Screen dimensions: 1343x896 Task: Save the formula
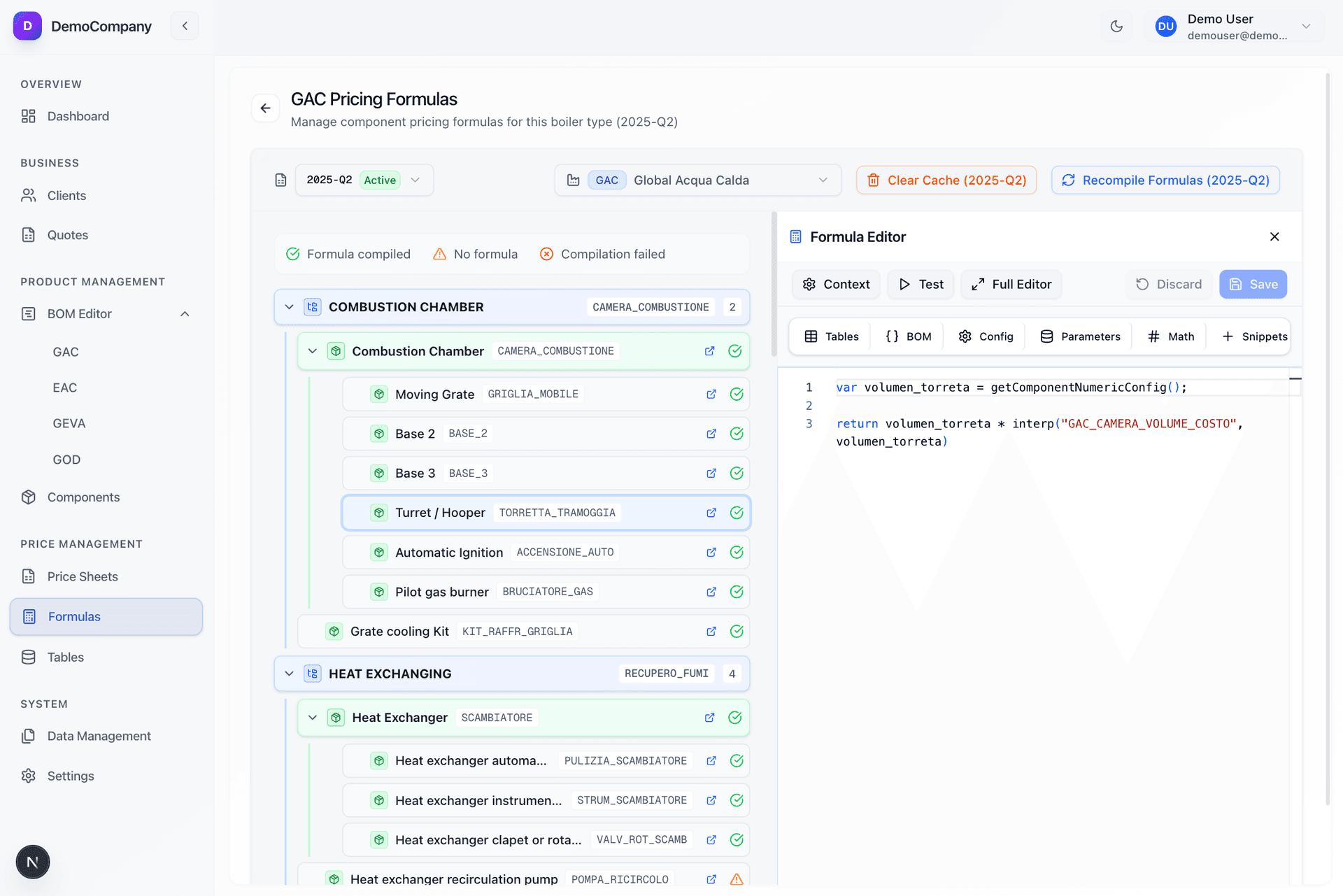coord(1253,284)
